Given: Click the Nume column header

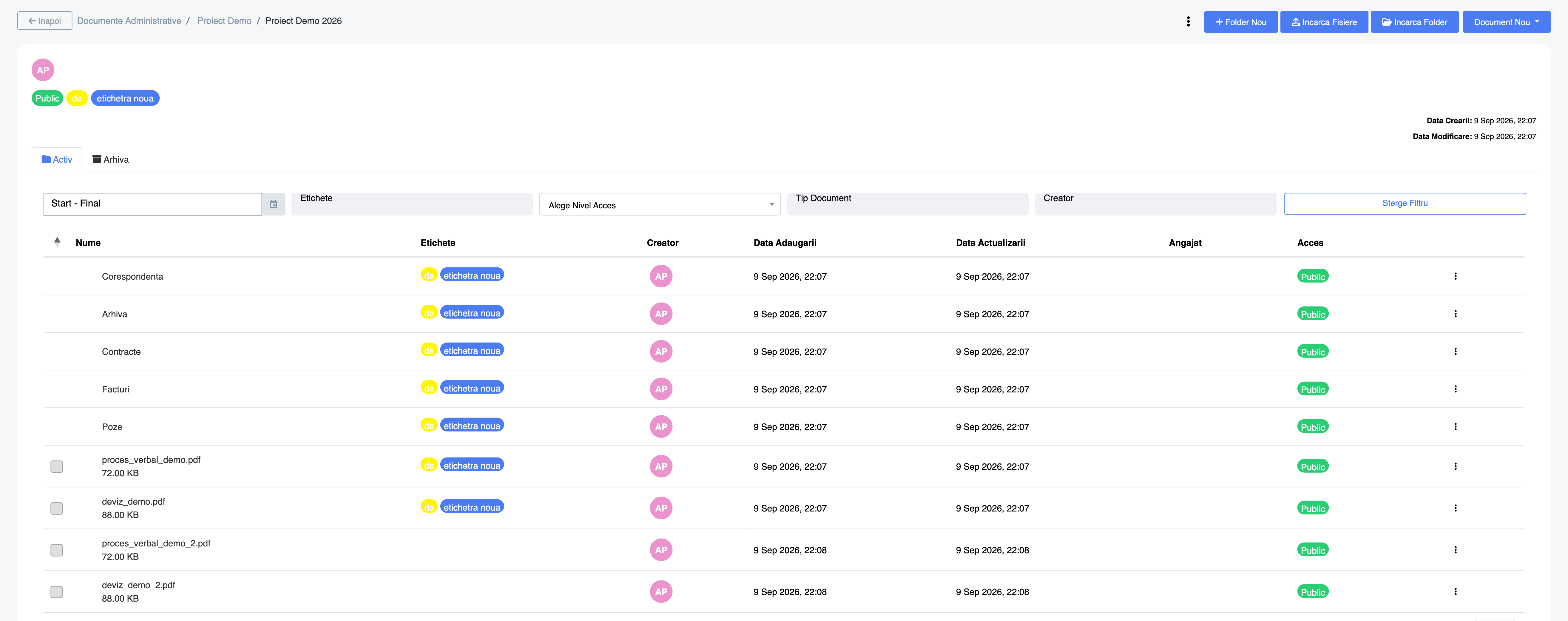Looking at the screenshot, I should (x=88, y=243).
